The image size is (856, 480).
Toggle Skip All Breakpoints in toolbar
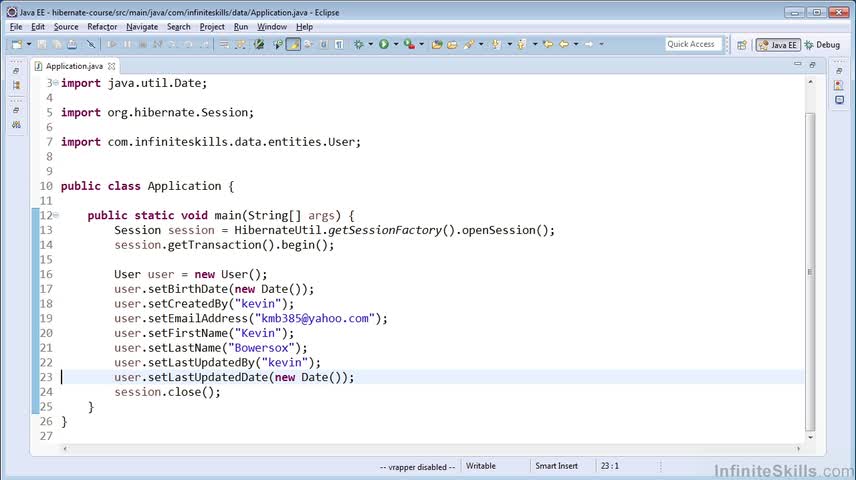[91, 44]
